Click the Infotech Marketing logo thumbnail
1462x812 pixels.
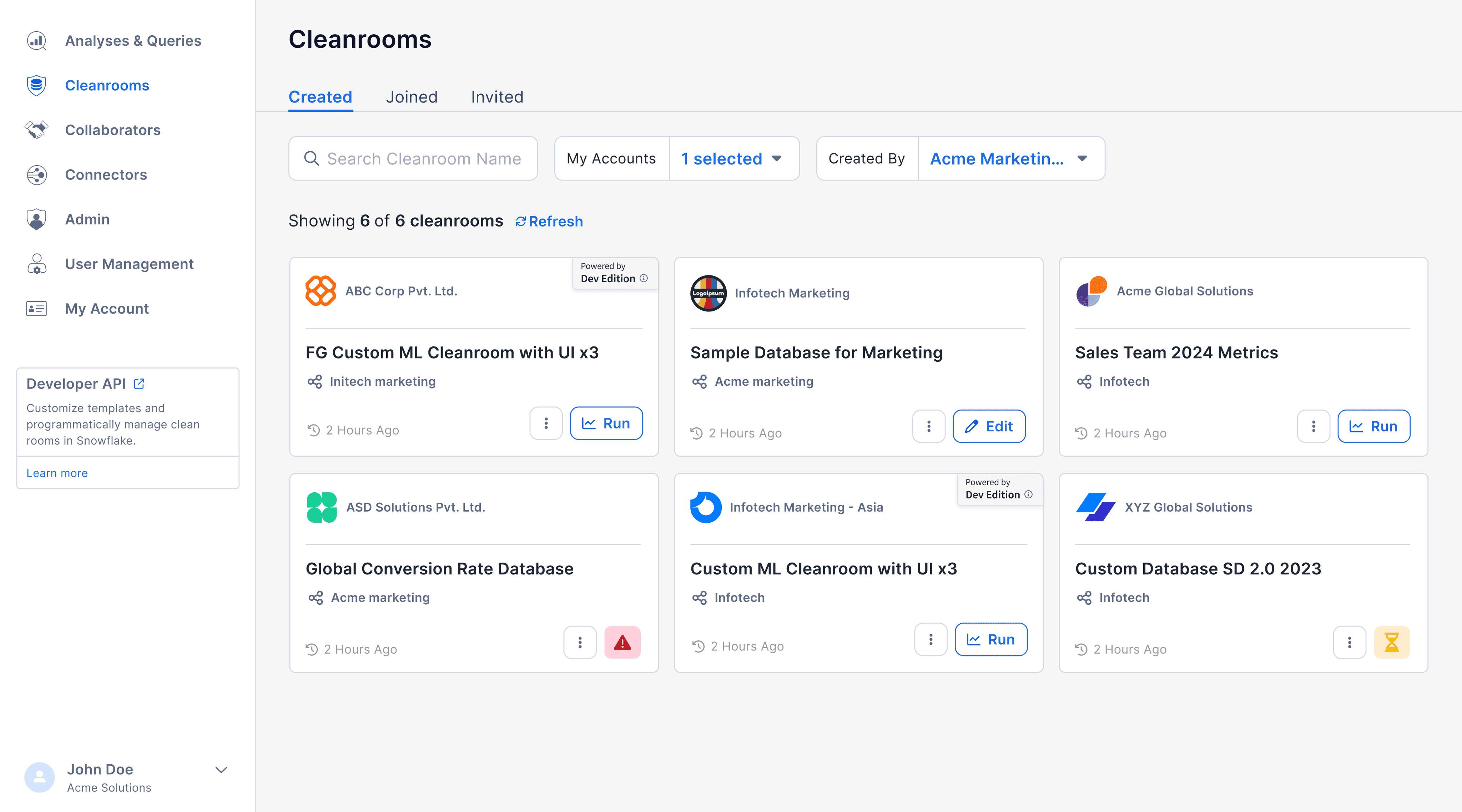[708, 293]
